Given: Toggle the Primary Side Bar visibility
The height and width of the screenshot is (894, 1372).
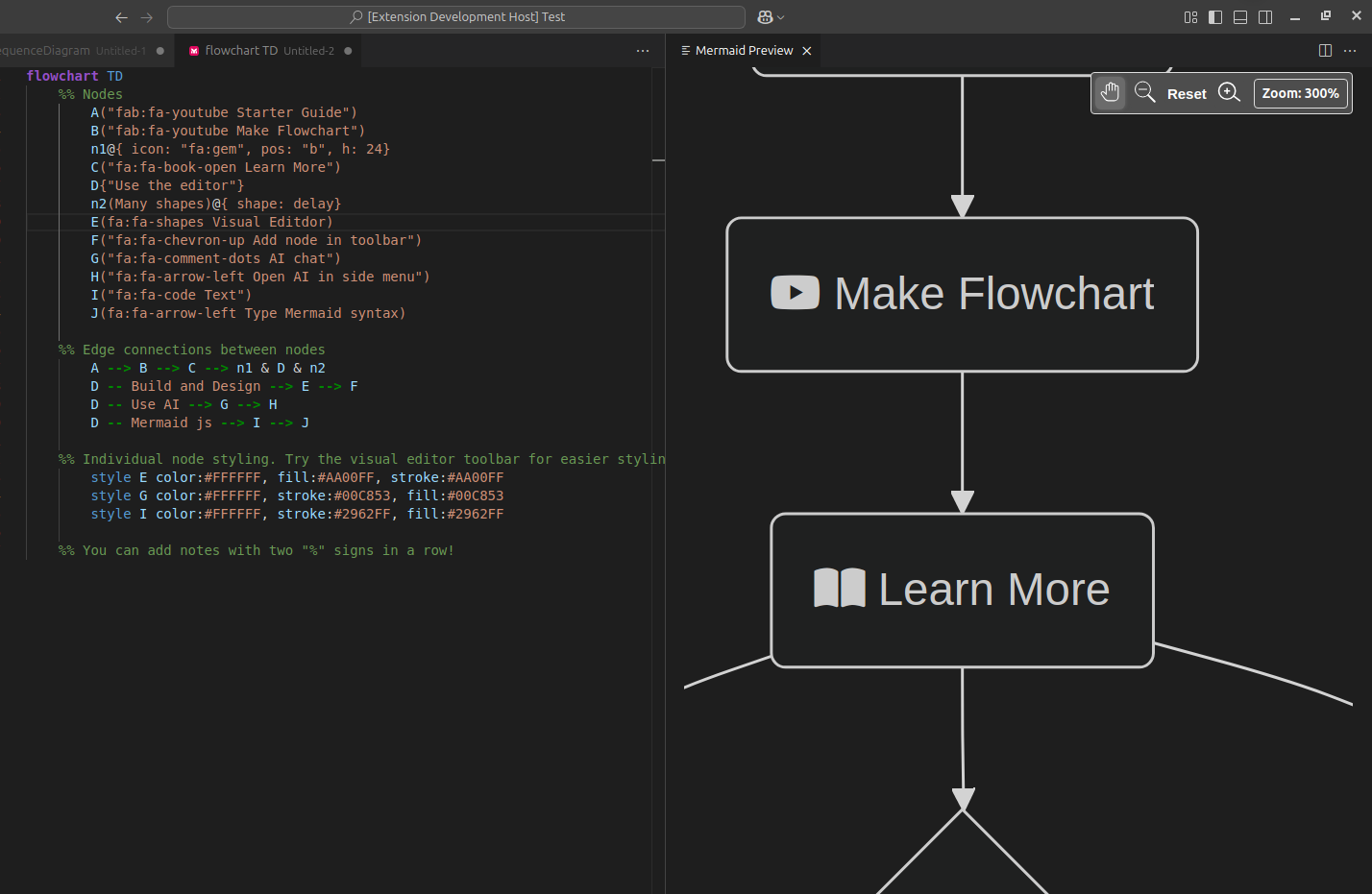Looking at the screenshot, I should tap(1215, 16).
